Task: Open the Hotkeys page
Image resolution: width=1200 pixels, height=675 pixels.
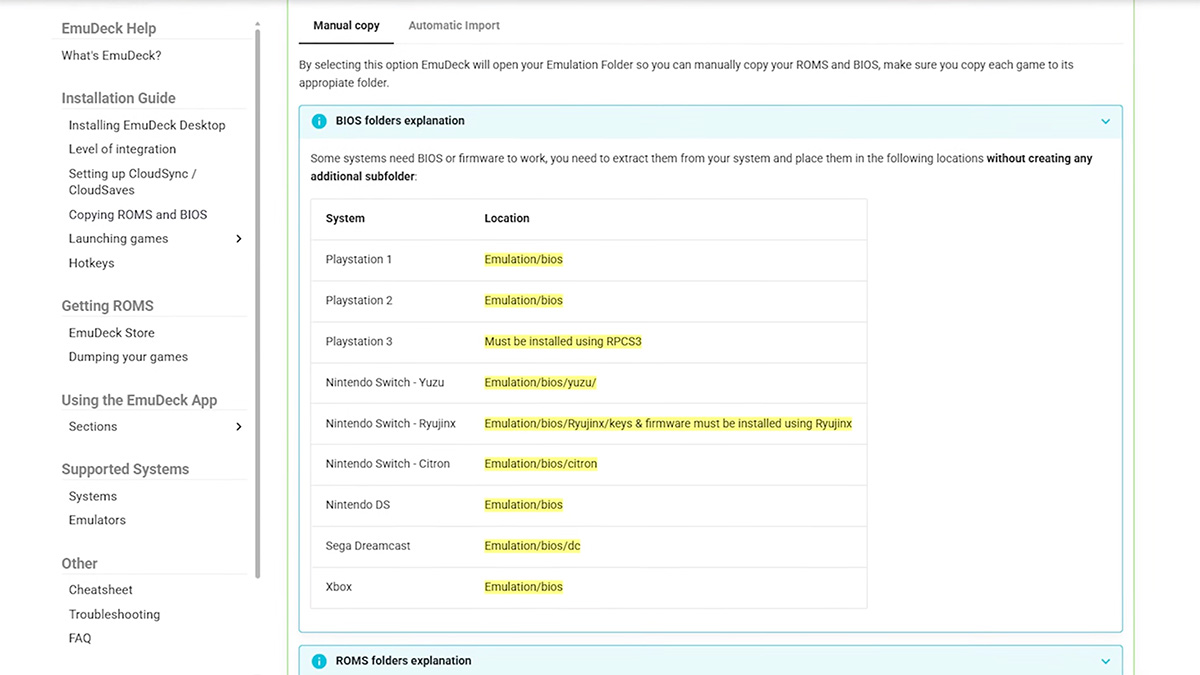Action: click(91, 263)
